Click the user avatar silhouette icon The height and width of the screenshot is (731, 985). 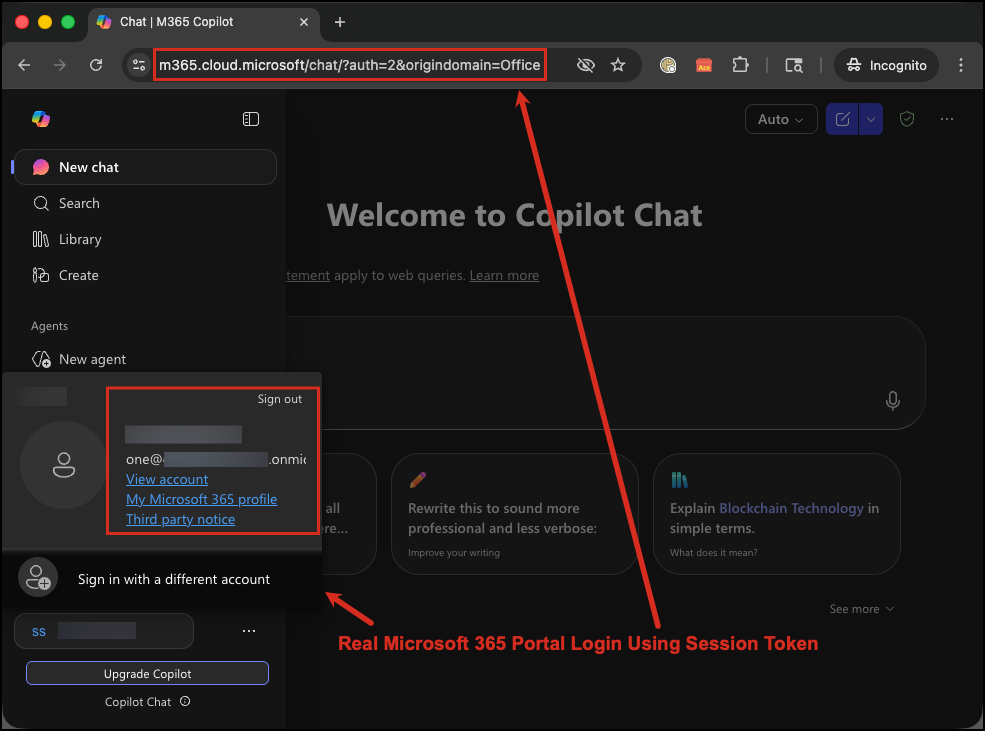point(63,464)
